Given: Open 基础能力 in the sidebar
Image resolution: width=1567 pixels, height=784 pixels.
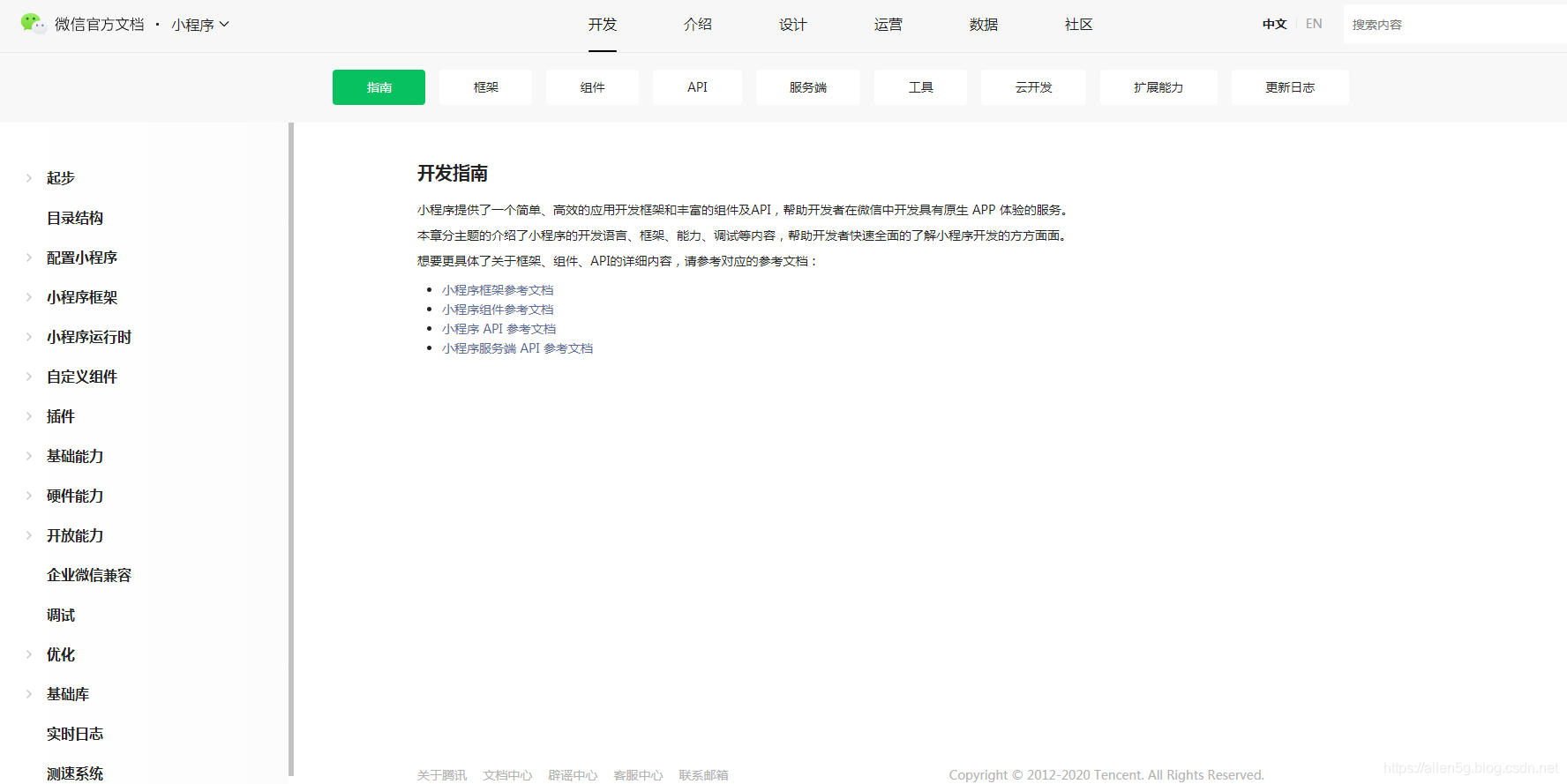Looking at the screenshot, I should [75, 456].
